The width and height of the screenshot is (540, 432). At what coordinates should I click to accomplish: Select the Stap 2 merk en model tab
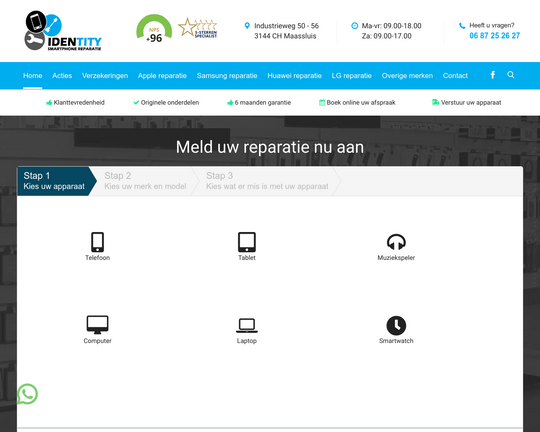[145, 181]
